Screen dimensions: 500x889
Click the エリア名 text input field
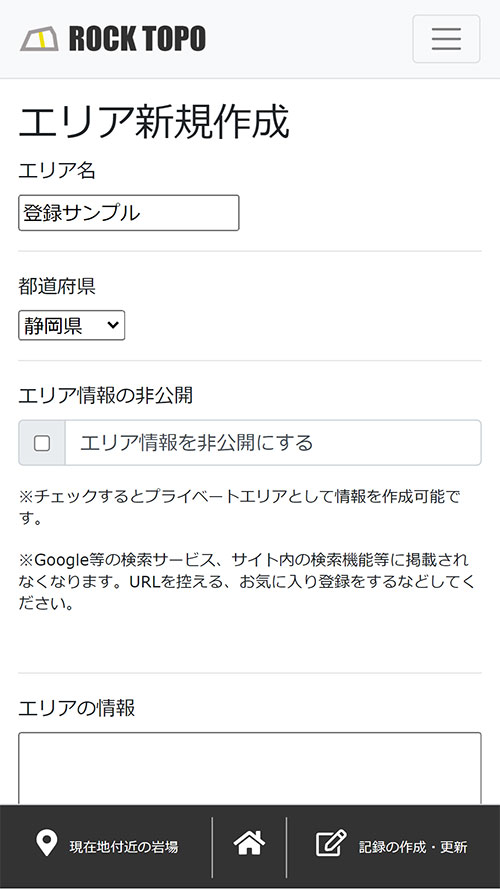point(129,213)
